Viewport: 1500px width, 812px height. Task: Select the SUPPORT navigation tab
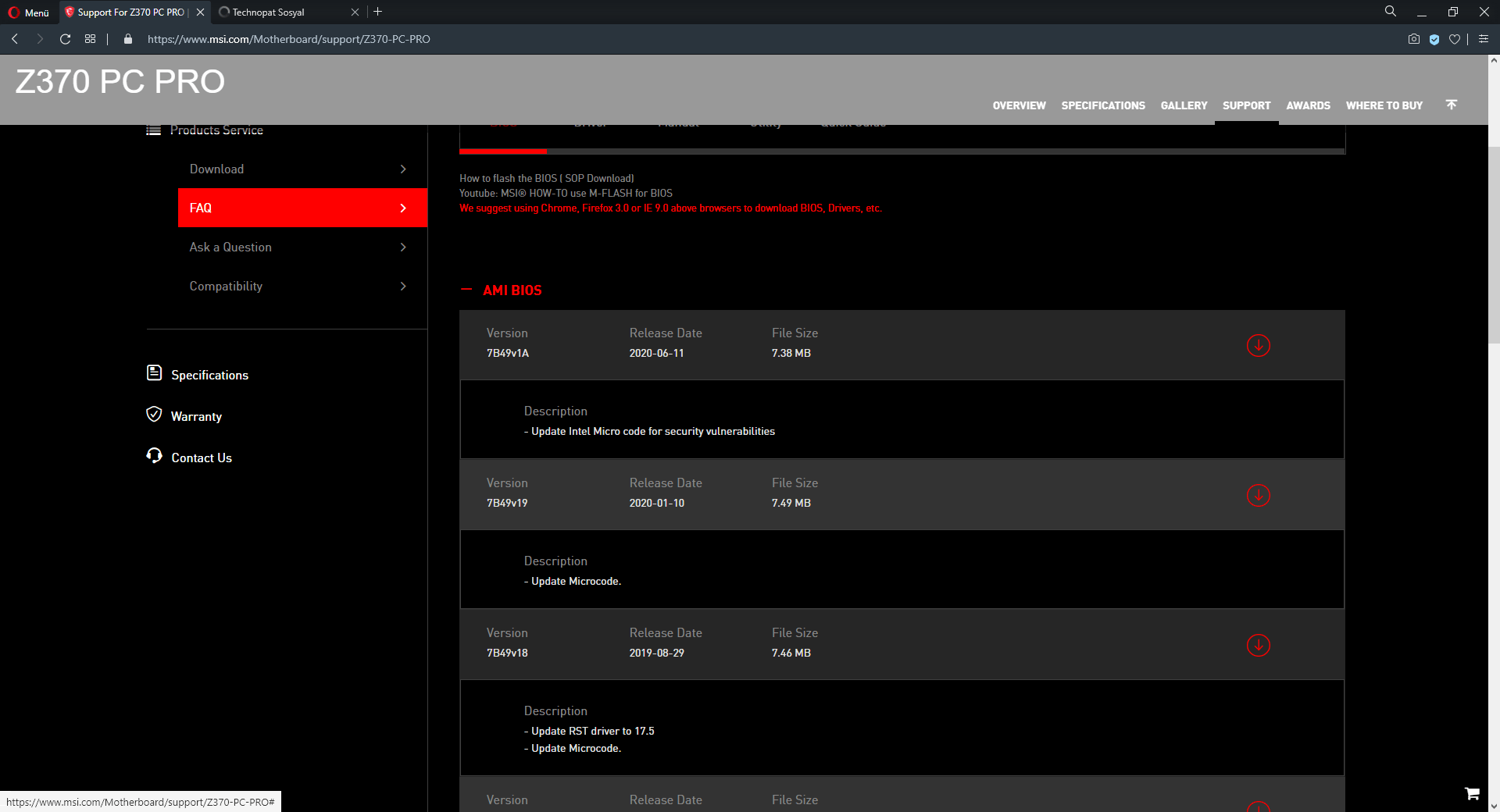(1247, 105)
